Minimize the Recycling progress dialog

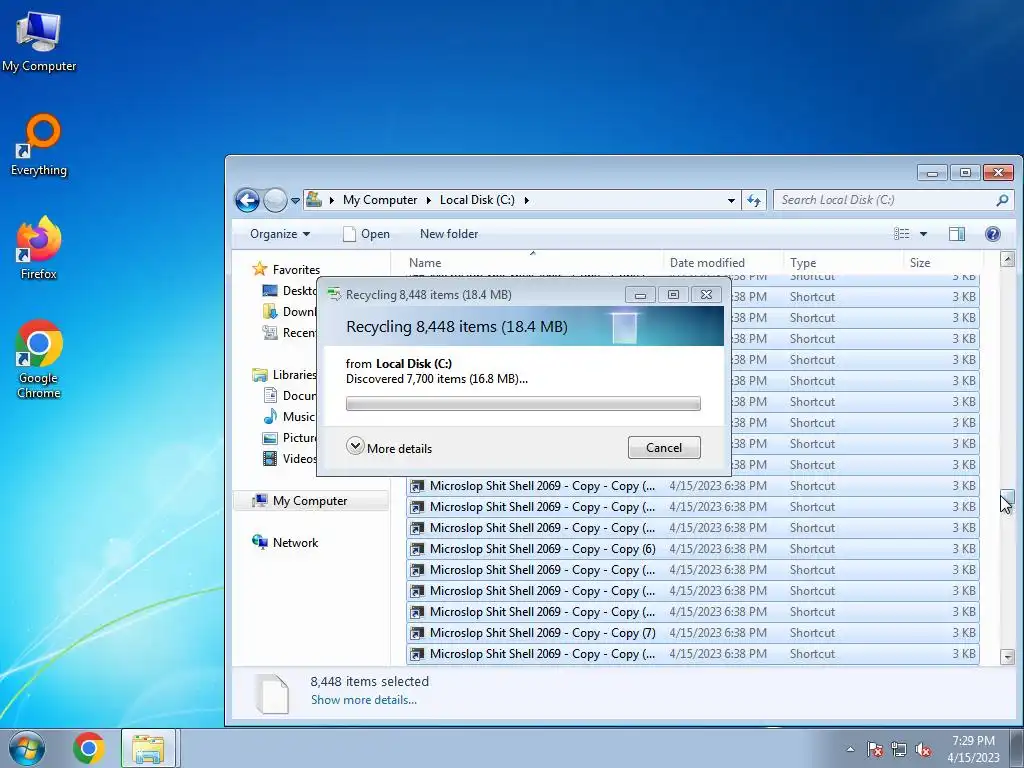point(640,295)
